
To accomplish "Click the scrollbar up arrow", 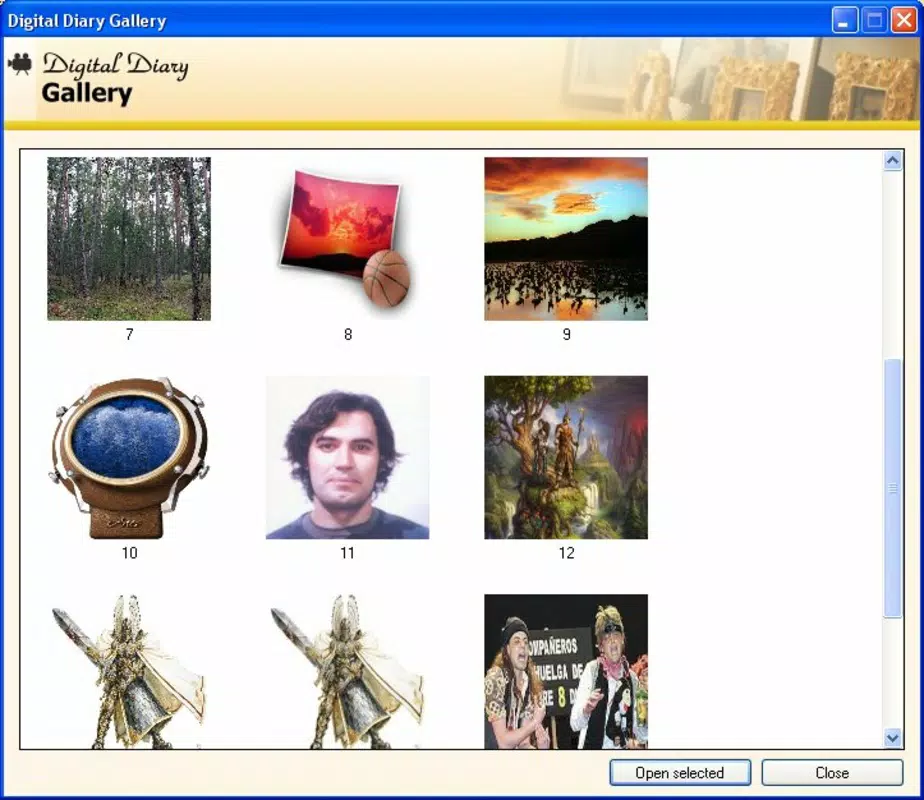I will point(893,160).
